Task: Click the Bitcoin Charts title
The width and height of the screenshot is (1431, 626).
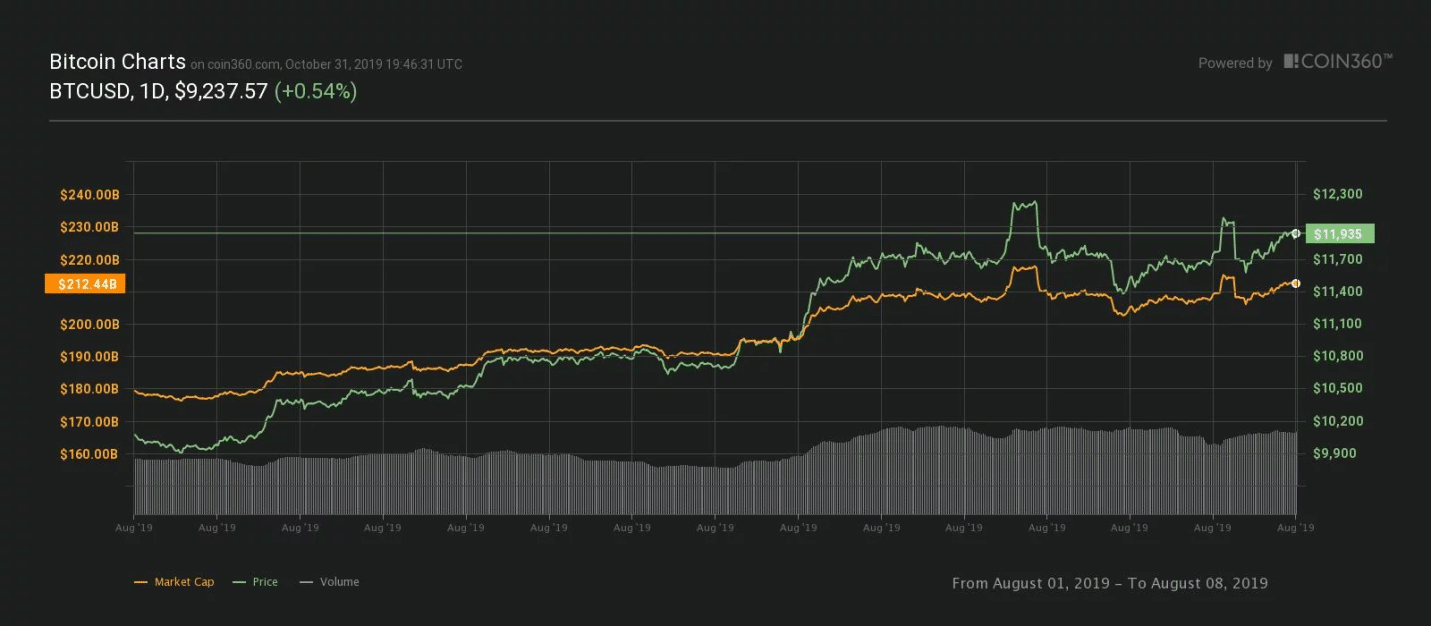Action: (x=117, y=62)
